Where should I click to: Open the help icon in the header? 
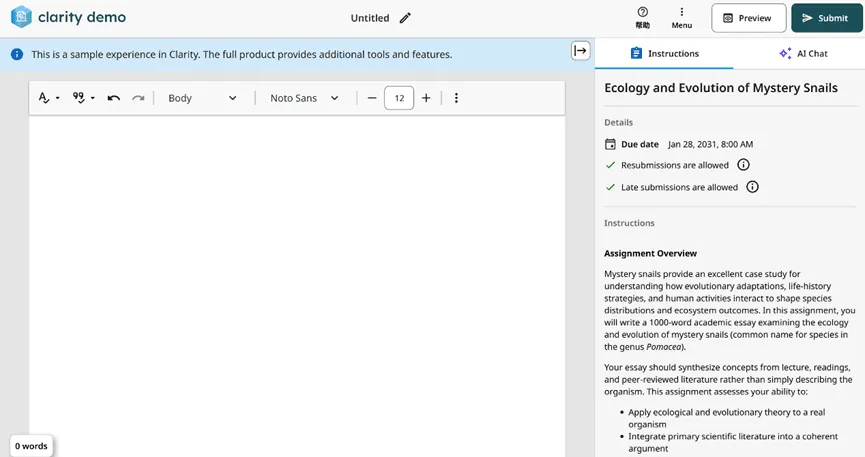(x=642, y=13)
